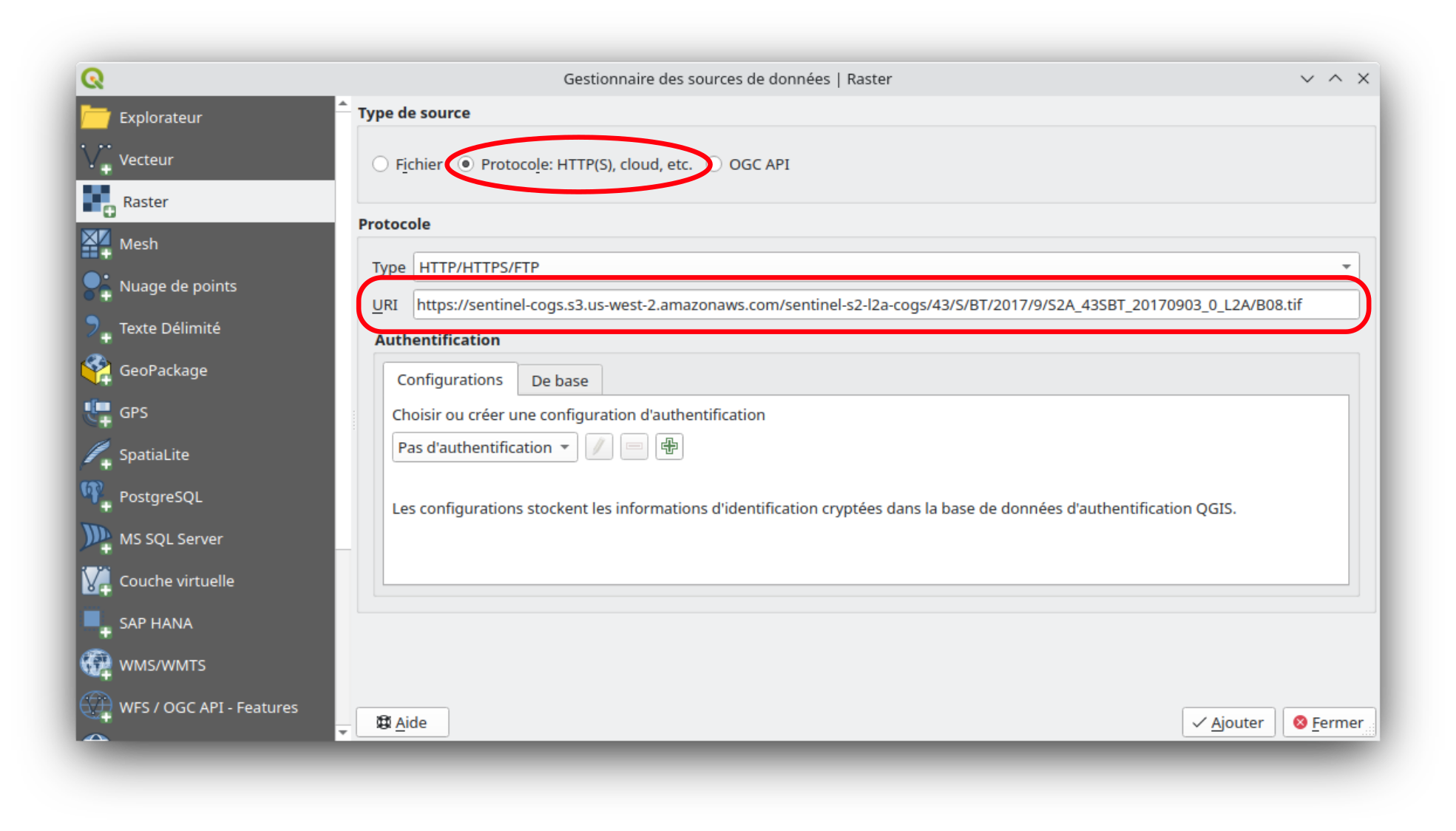Click the Ajouter button
Screen dimensions: 1456x831
[1228, 722]
